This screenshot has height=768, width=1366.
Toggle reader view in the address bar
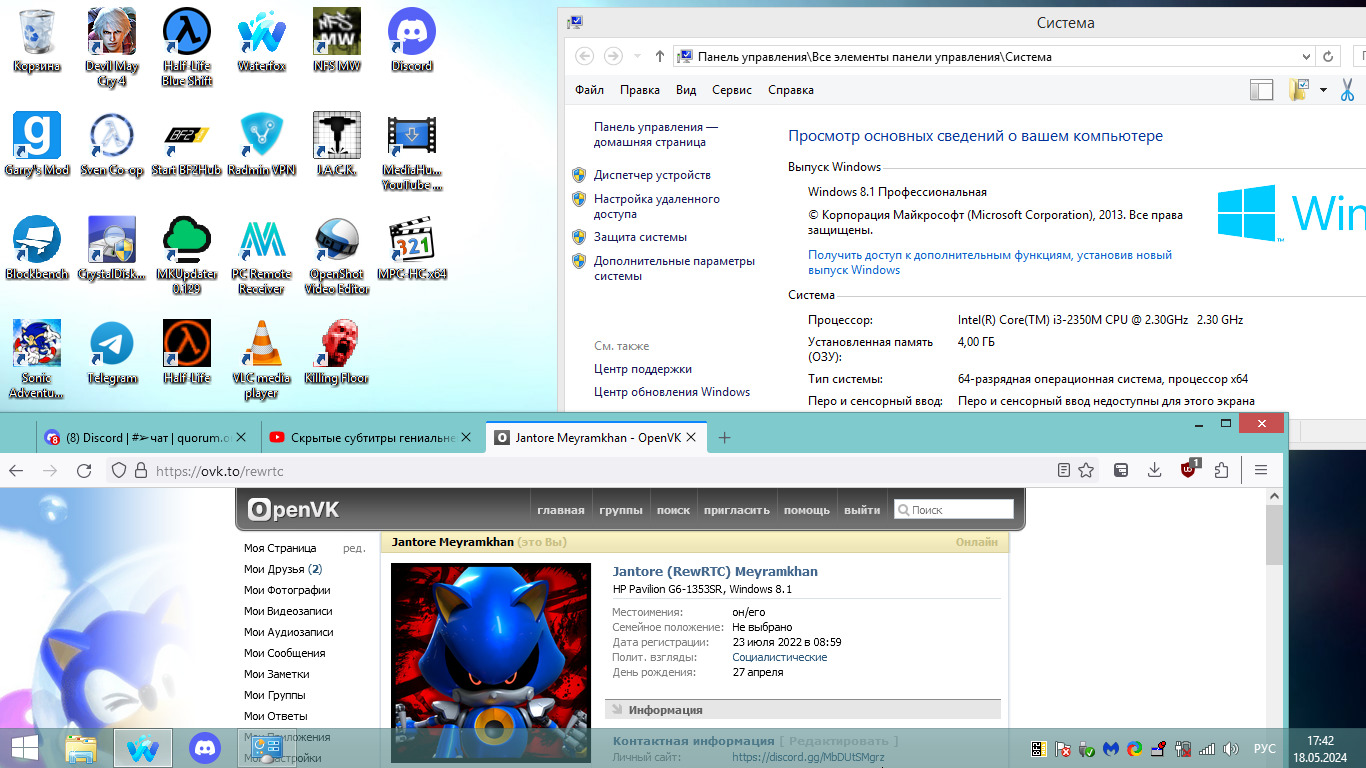1064,470
